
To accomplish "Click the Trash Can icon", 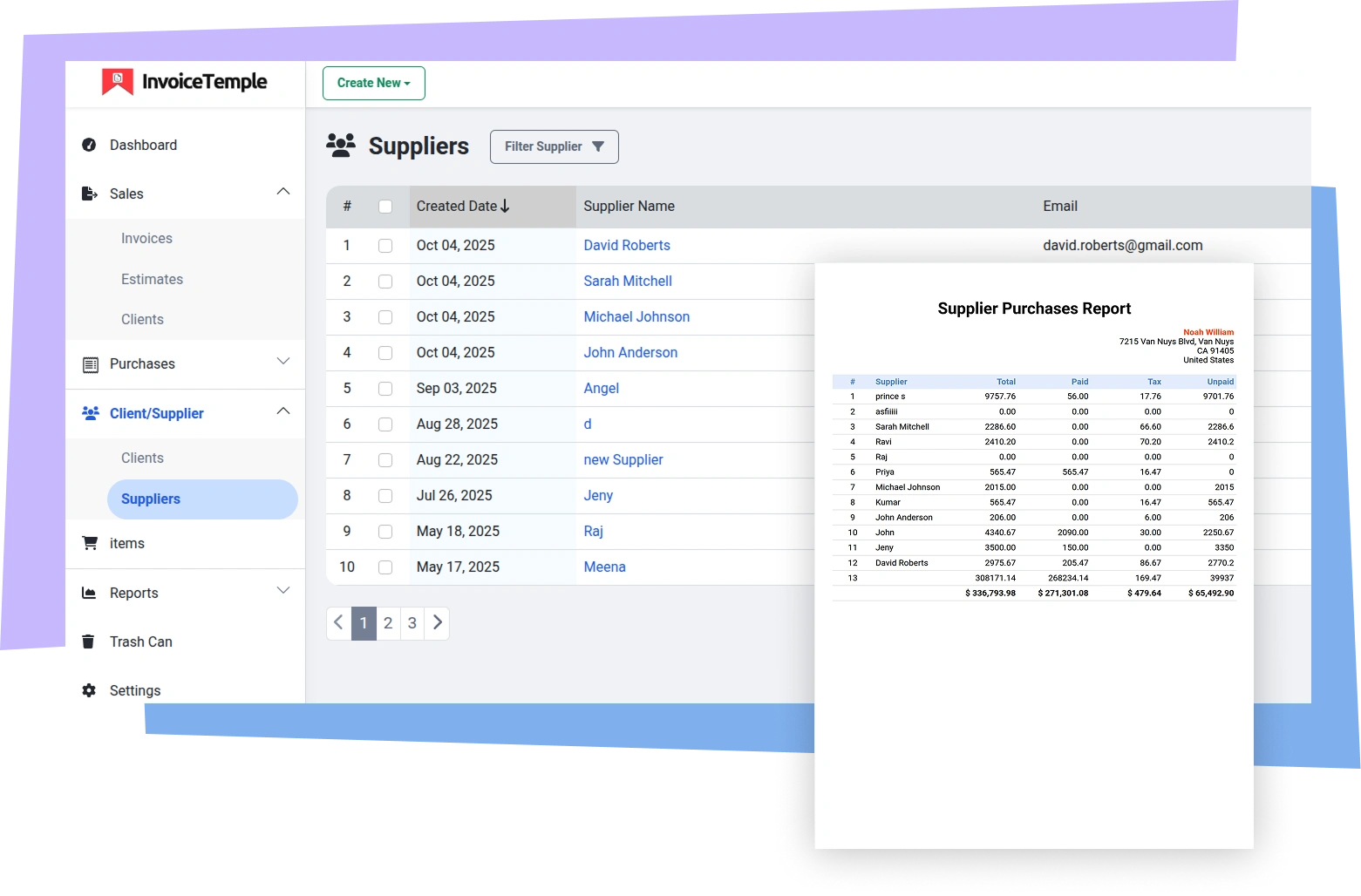I will pyautogui.click(x=88, y=641).
